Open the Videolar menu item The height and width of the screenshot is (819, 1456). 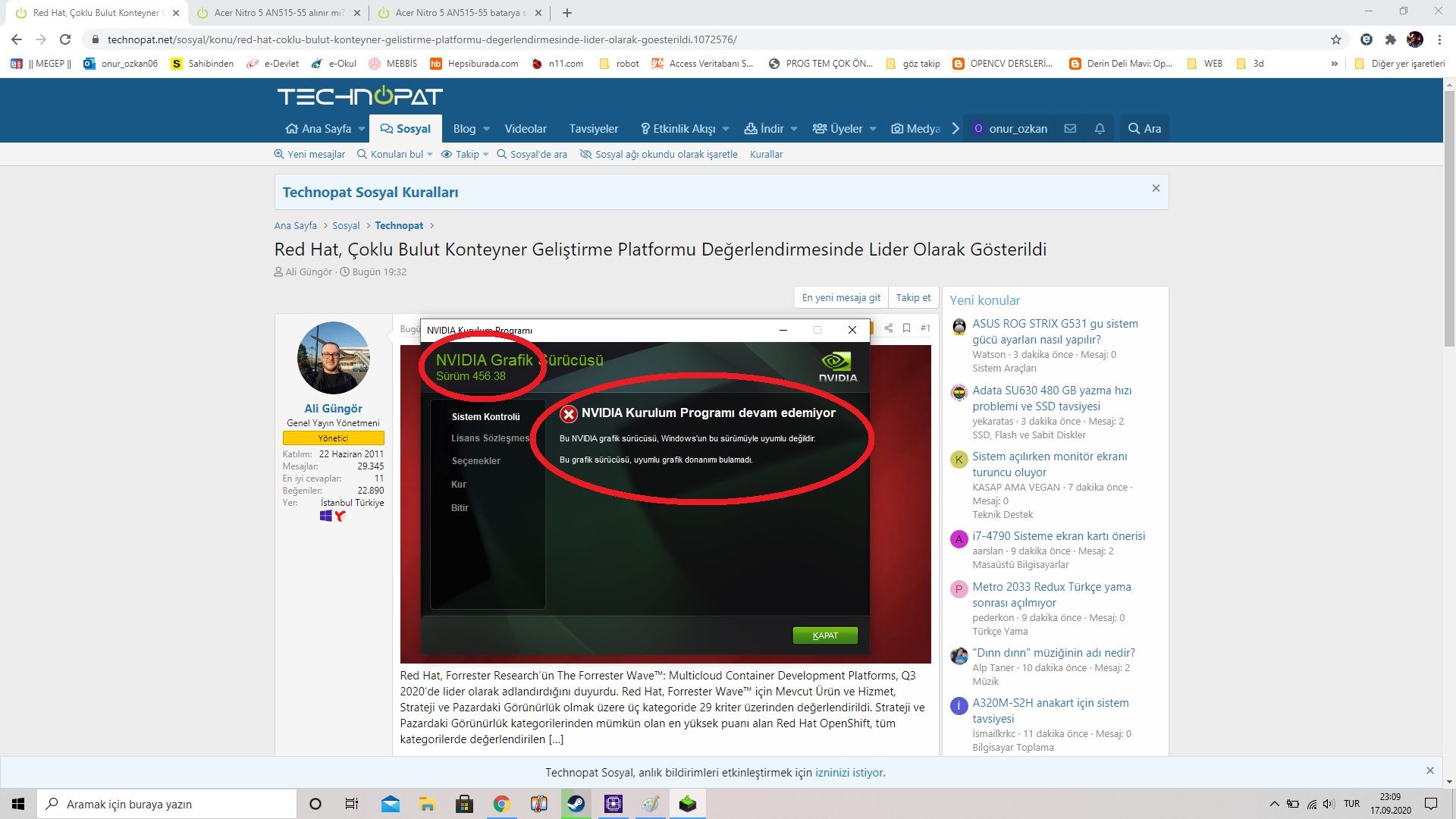pyautogui.click(x=526, y=129)
